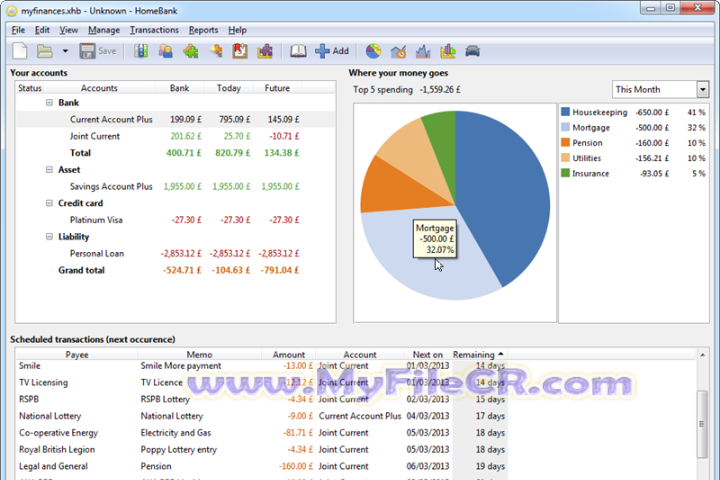
Task: Click the Today column header in accounts
Action: [x=229, y=88]
